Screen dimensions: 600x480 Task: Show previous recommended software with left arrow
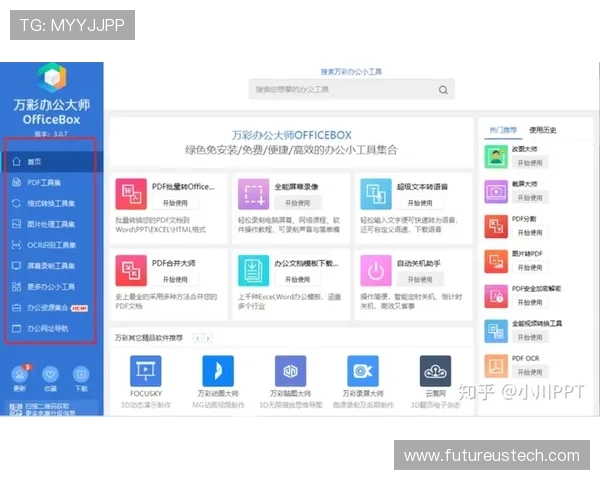click(197, 338)
